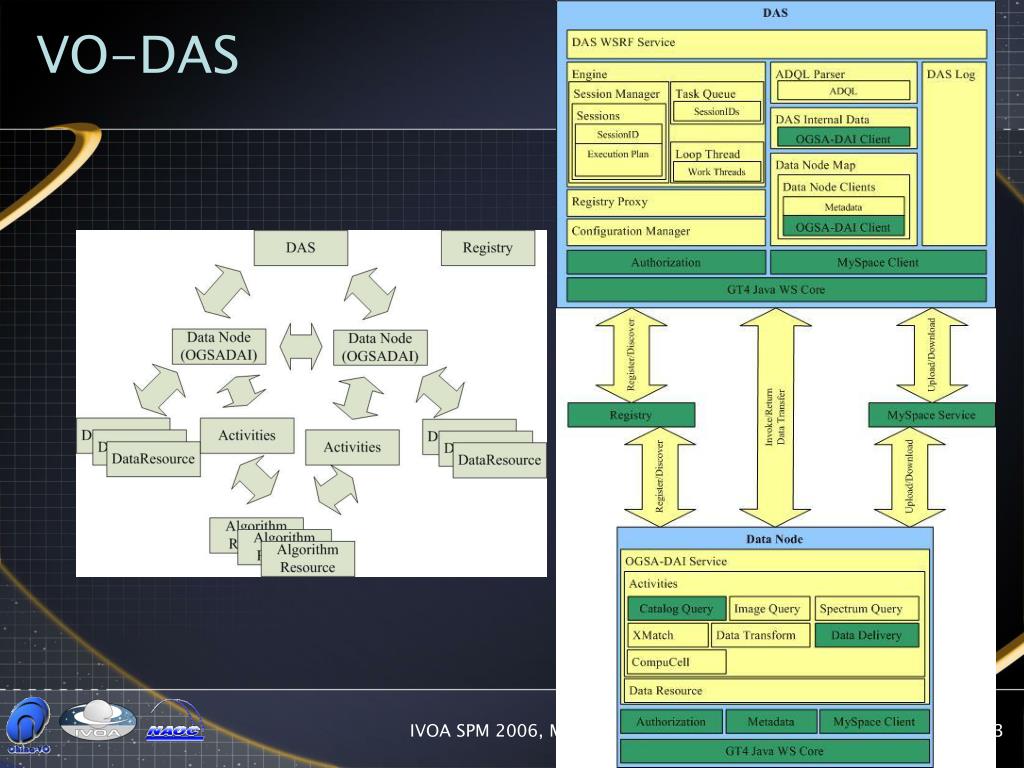Select the Spectrum Query activity
The height and width of the screenshot is (768, 1024).
coord(867,609)
